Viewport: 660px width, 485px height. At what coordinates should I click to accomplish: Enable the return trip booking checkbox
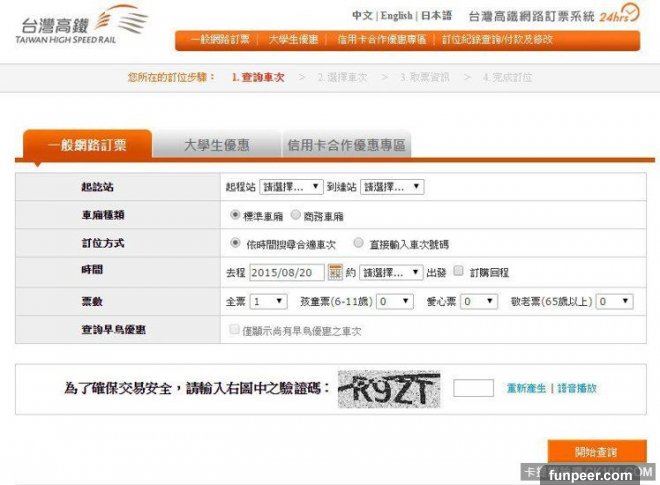click(459, 271)
